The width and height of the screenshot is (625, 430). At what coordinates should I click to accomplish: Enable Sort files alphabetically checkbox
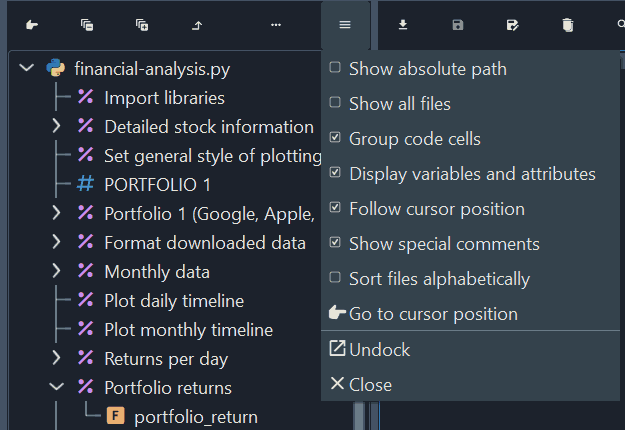click(335, 277)
